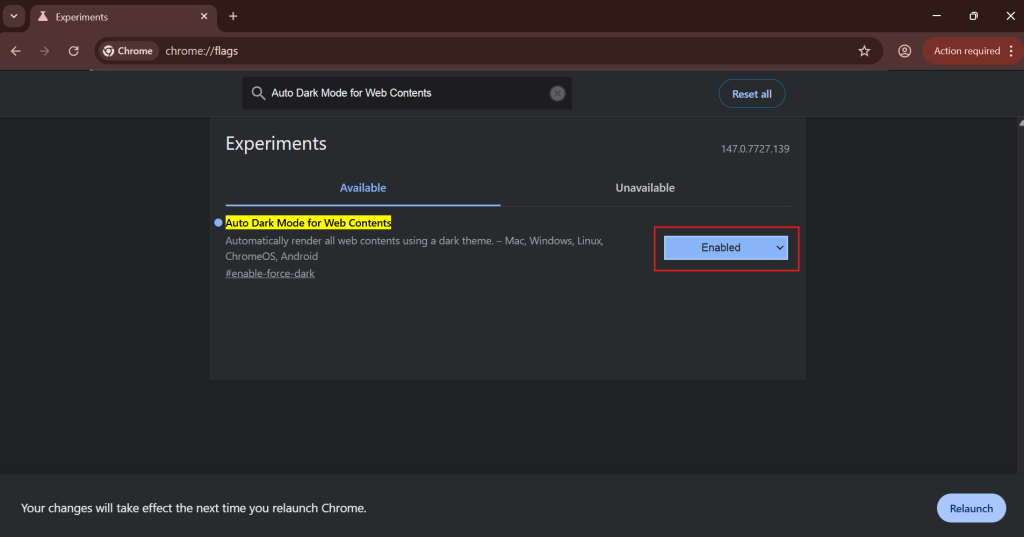Open the #enable-force-dark link

[270, 274]
